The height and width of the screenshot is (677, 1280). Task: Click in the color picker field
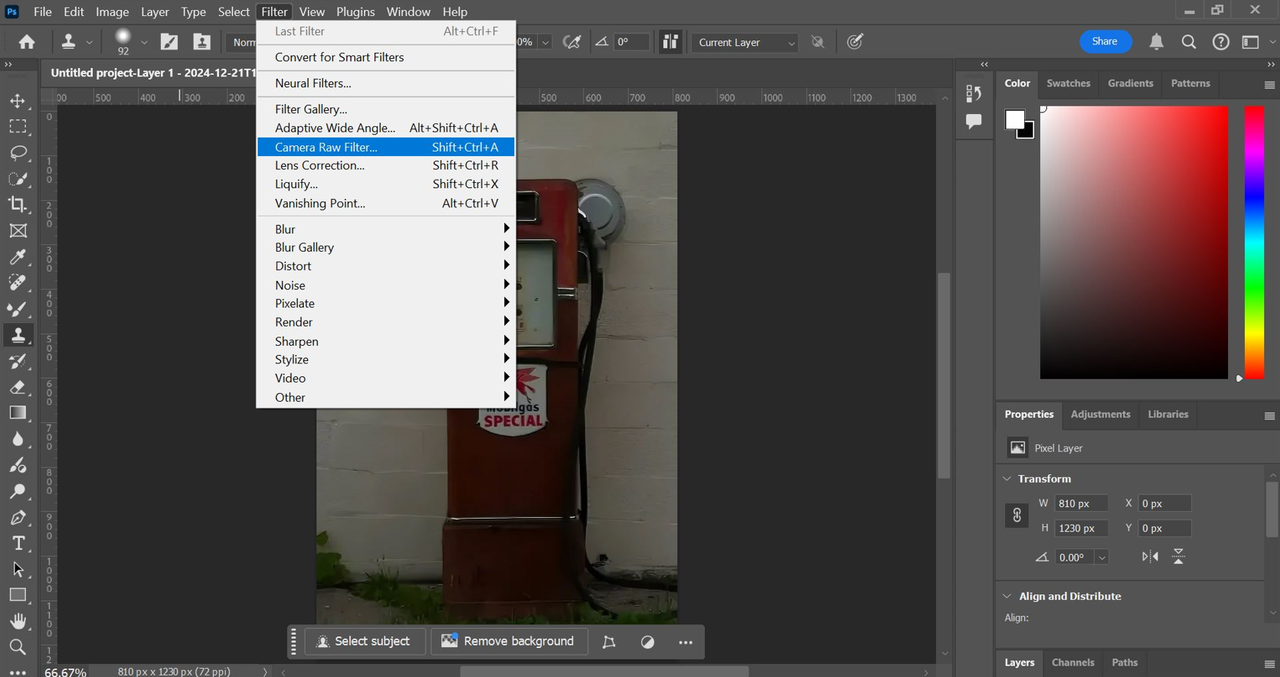1134,243
